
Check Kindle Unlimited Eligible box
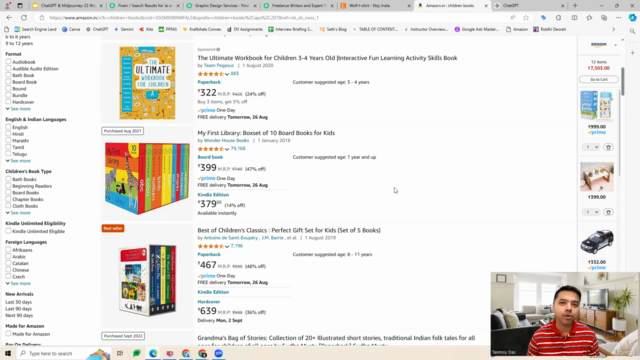pyautogui.click(x=8, y=231)
